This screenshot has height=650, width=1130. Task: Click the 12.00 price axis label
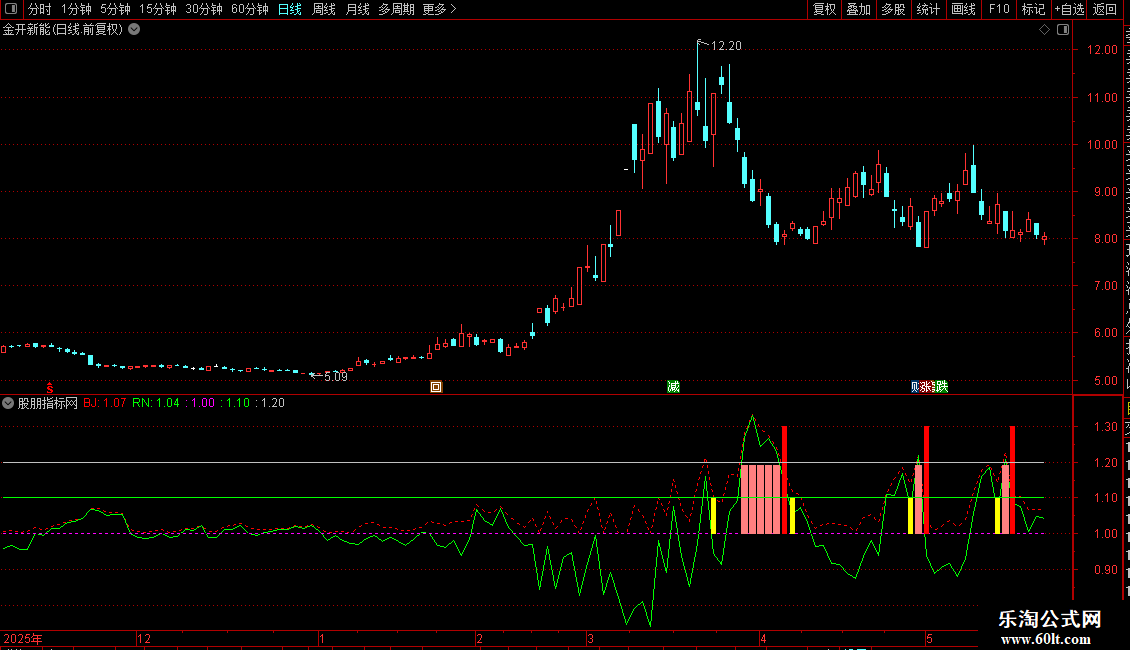point(1102,50)
